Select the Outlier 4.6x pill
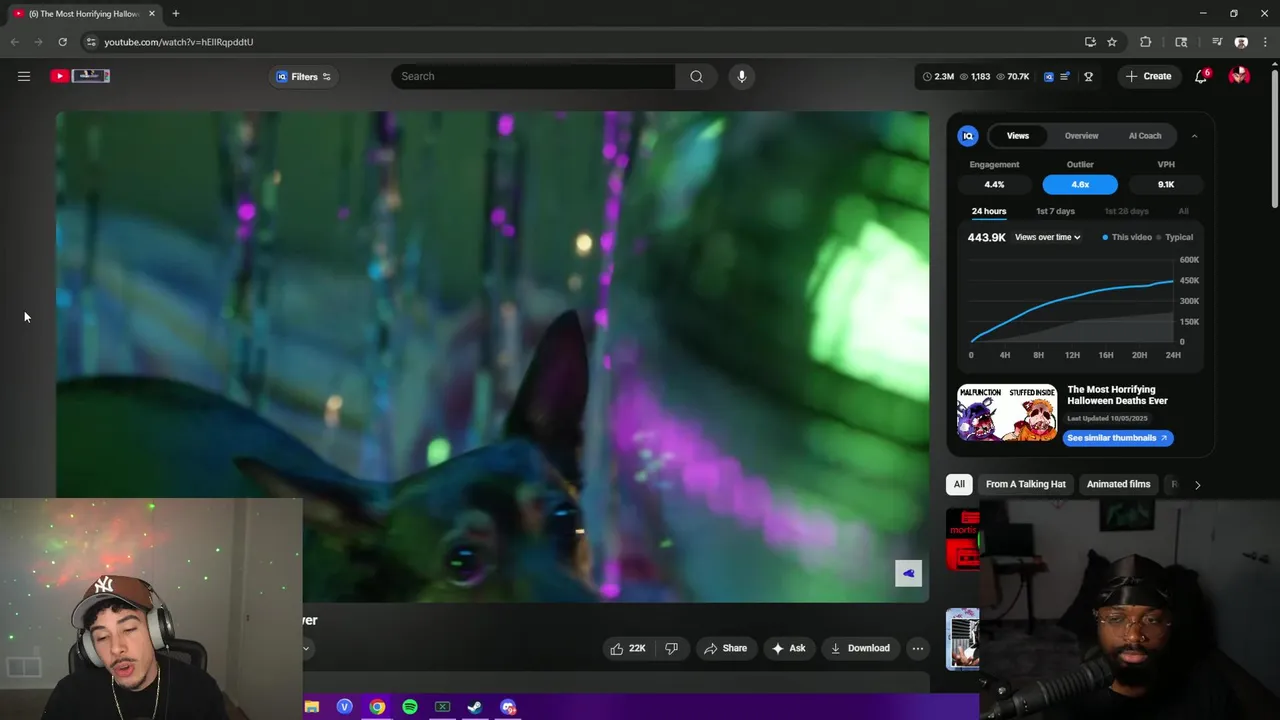The width and height of the screenshot is (1280, 720). coord(1080,184)
